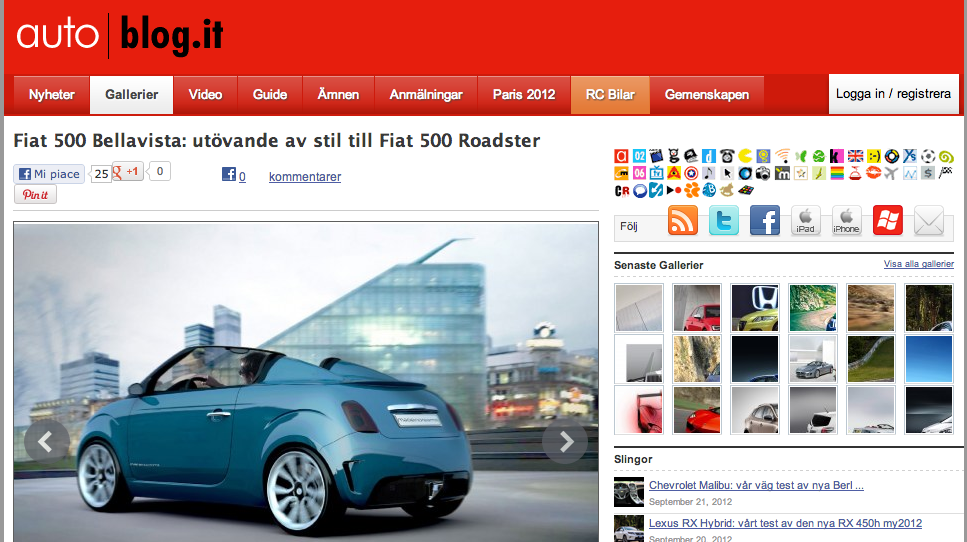Open the RC Bilar tab

(611, 95)
